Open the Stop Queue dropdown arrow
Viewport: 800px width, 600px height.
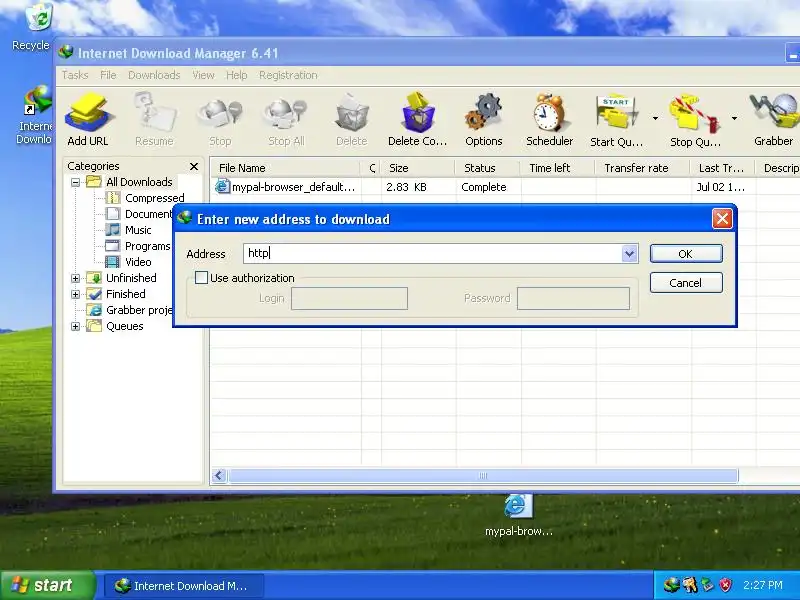tap(734, 118)
